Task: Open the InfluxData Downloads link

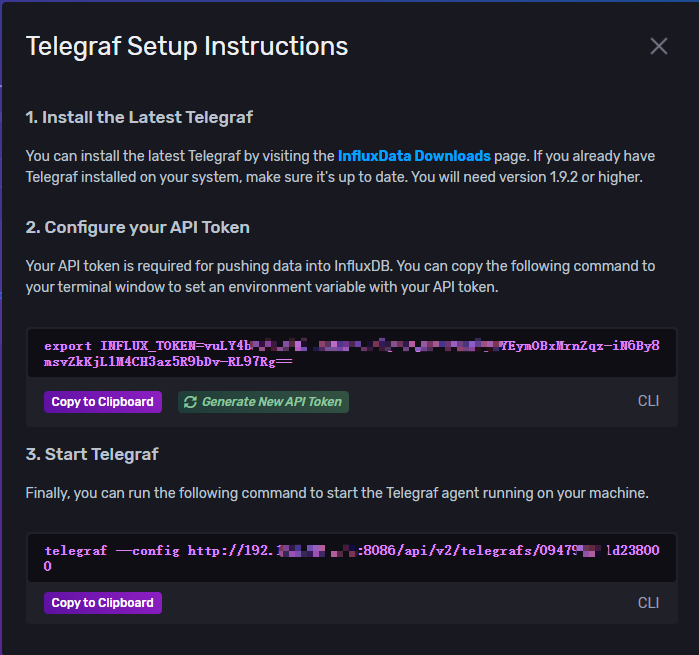Action: pos(414,156)
